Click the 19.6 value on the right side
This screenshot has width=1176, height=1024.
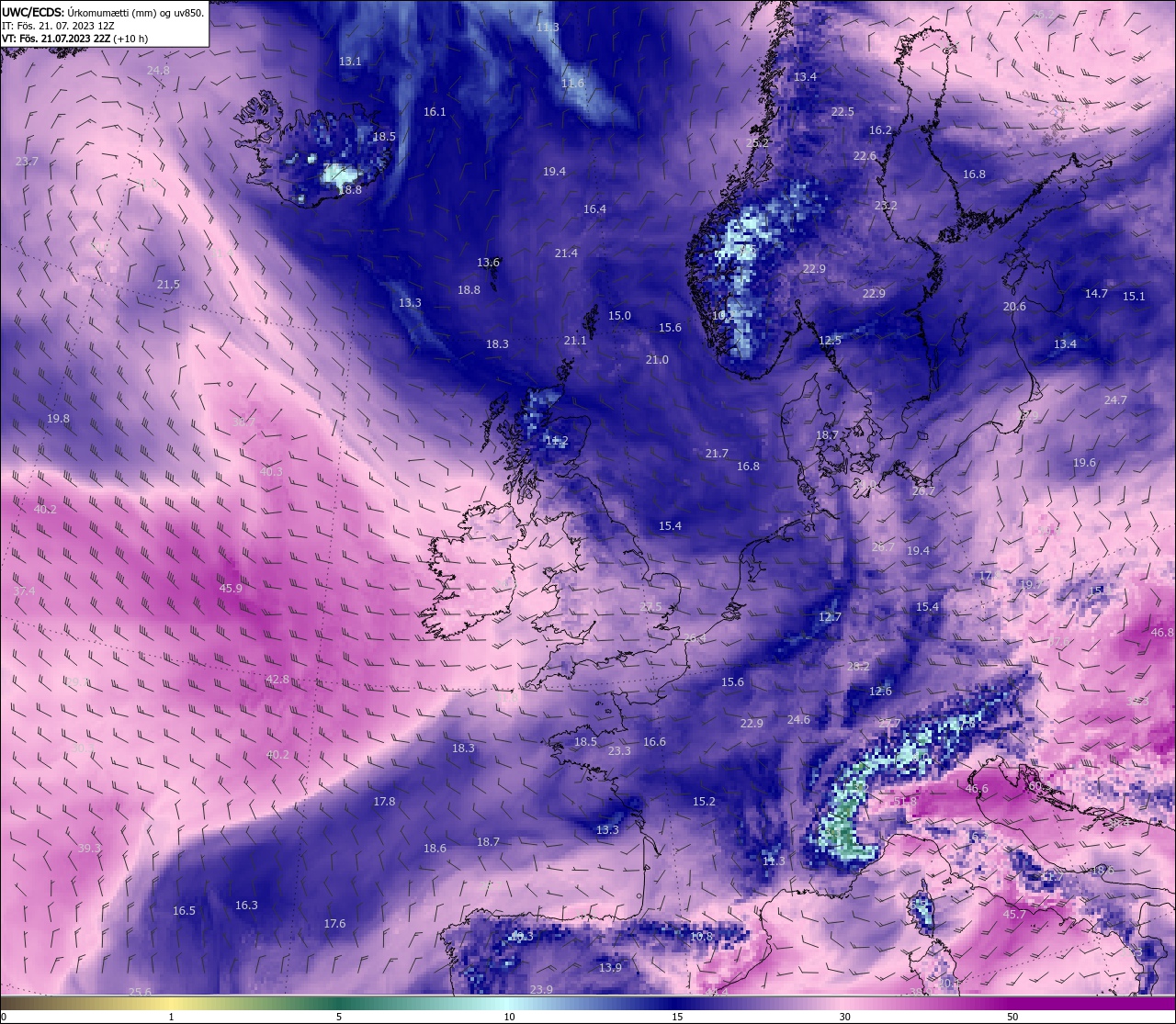(x=1084, y=463)
